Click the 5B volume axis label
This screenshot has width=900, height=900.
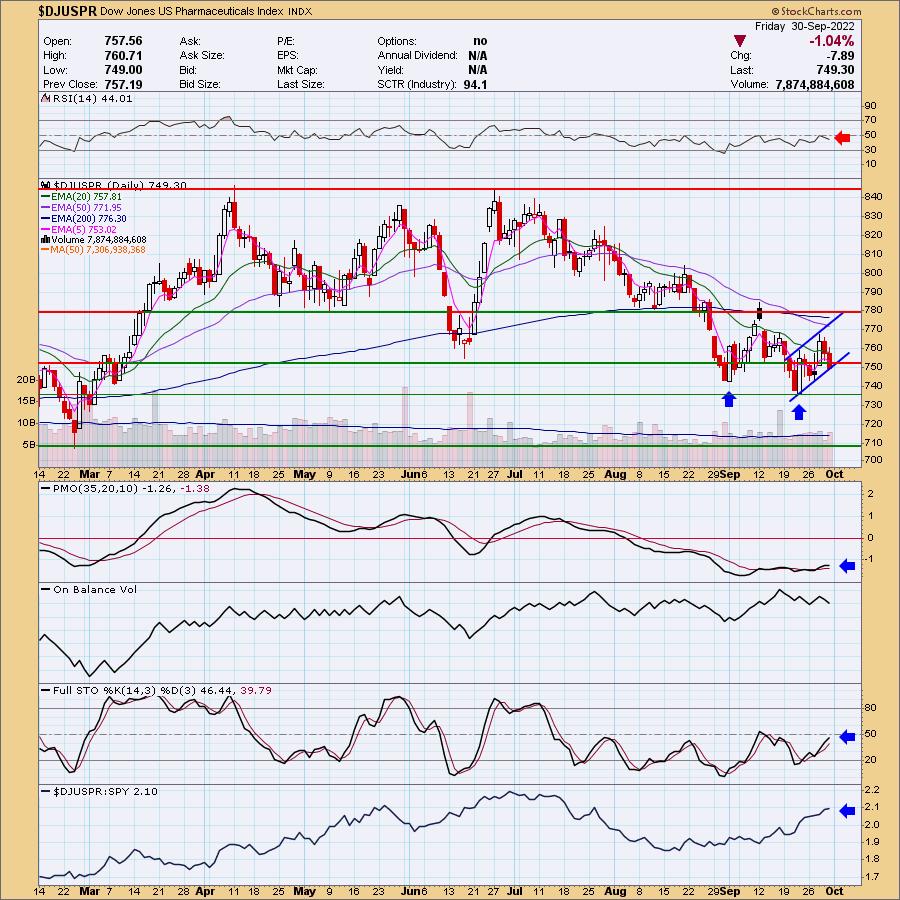29,445
